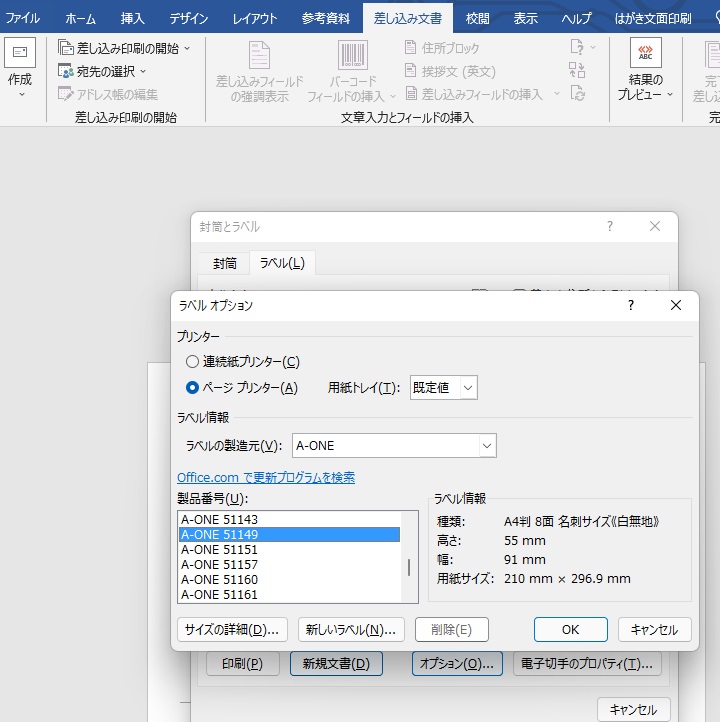Expand 作成 dropdown chevron
Screen dimensions: 720x722
[21, 94]
